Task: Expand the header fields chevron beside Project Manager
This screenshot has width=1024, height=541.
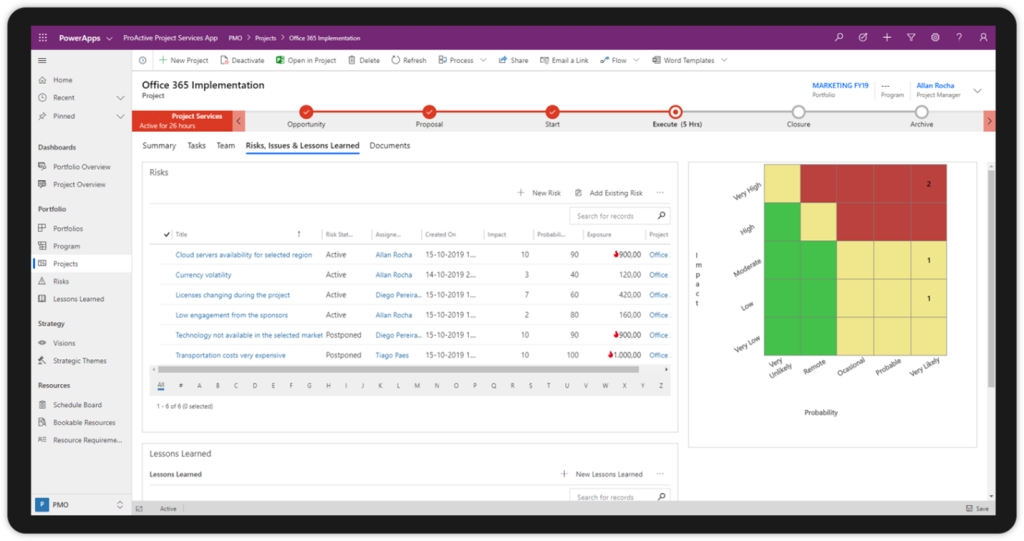Action: click(978, 91)
